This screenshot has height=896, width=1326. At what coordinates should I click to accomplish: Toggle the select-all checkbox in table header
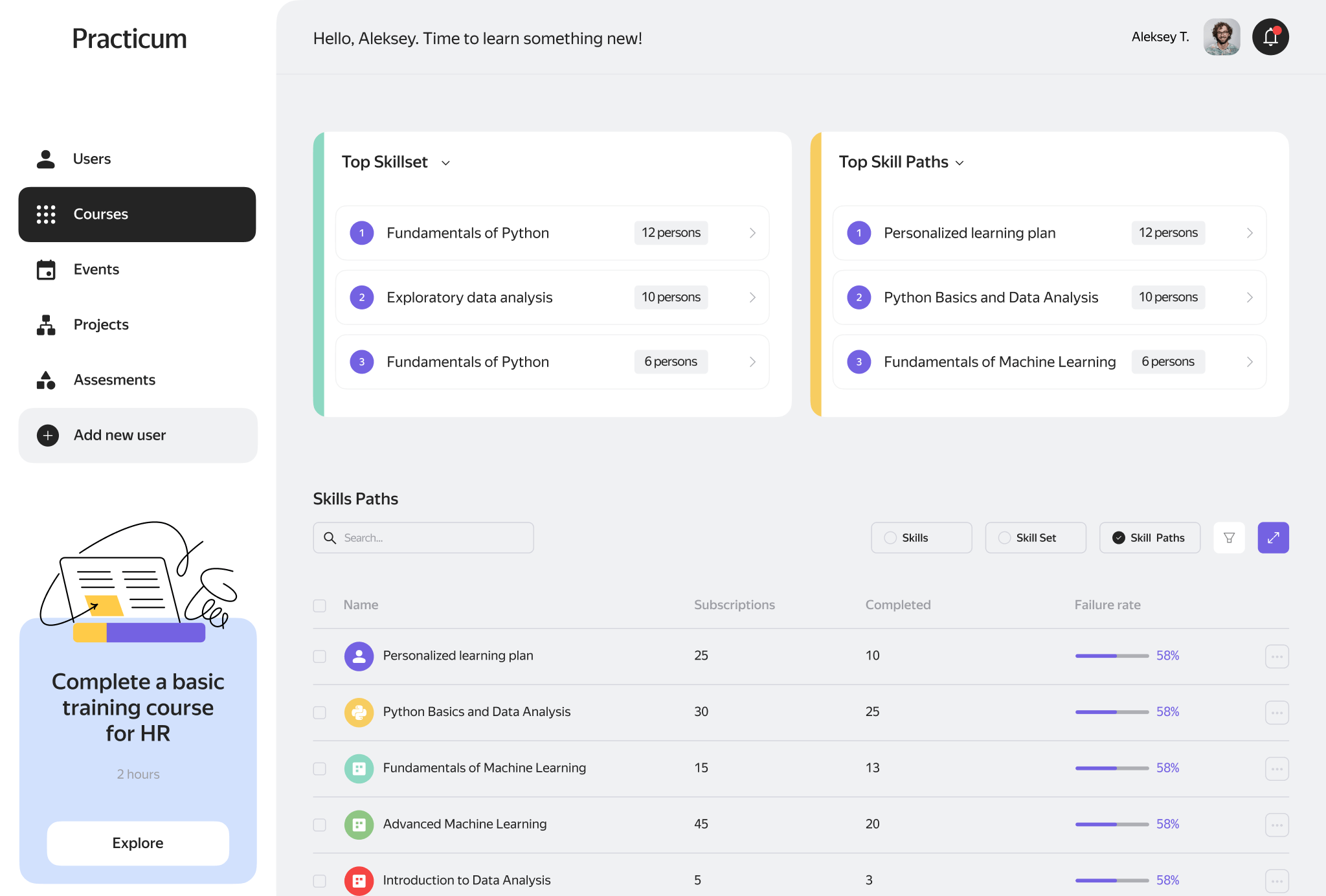click(319, 605)
